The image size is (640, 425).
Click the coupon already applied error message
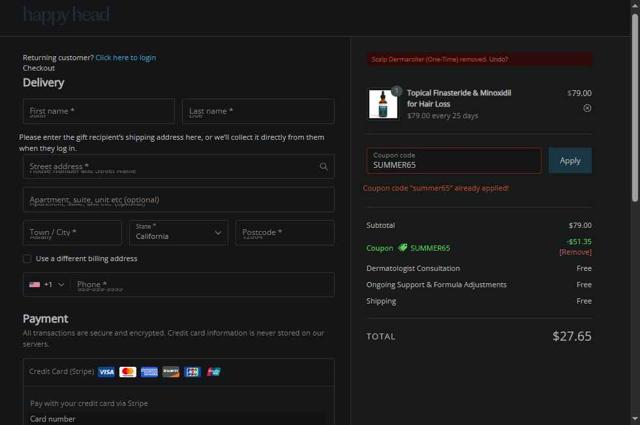[436, 188]
